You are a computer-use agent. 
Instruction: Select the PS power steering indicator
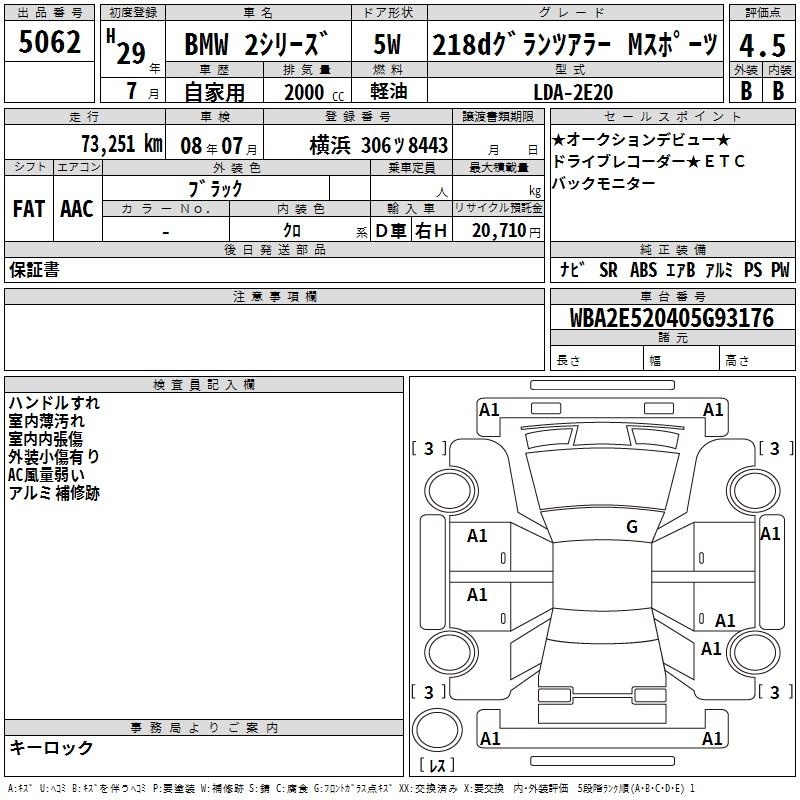752,270
